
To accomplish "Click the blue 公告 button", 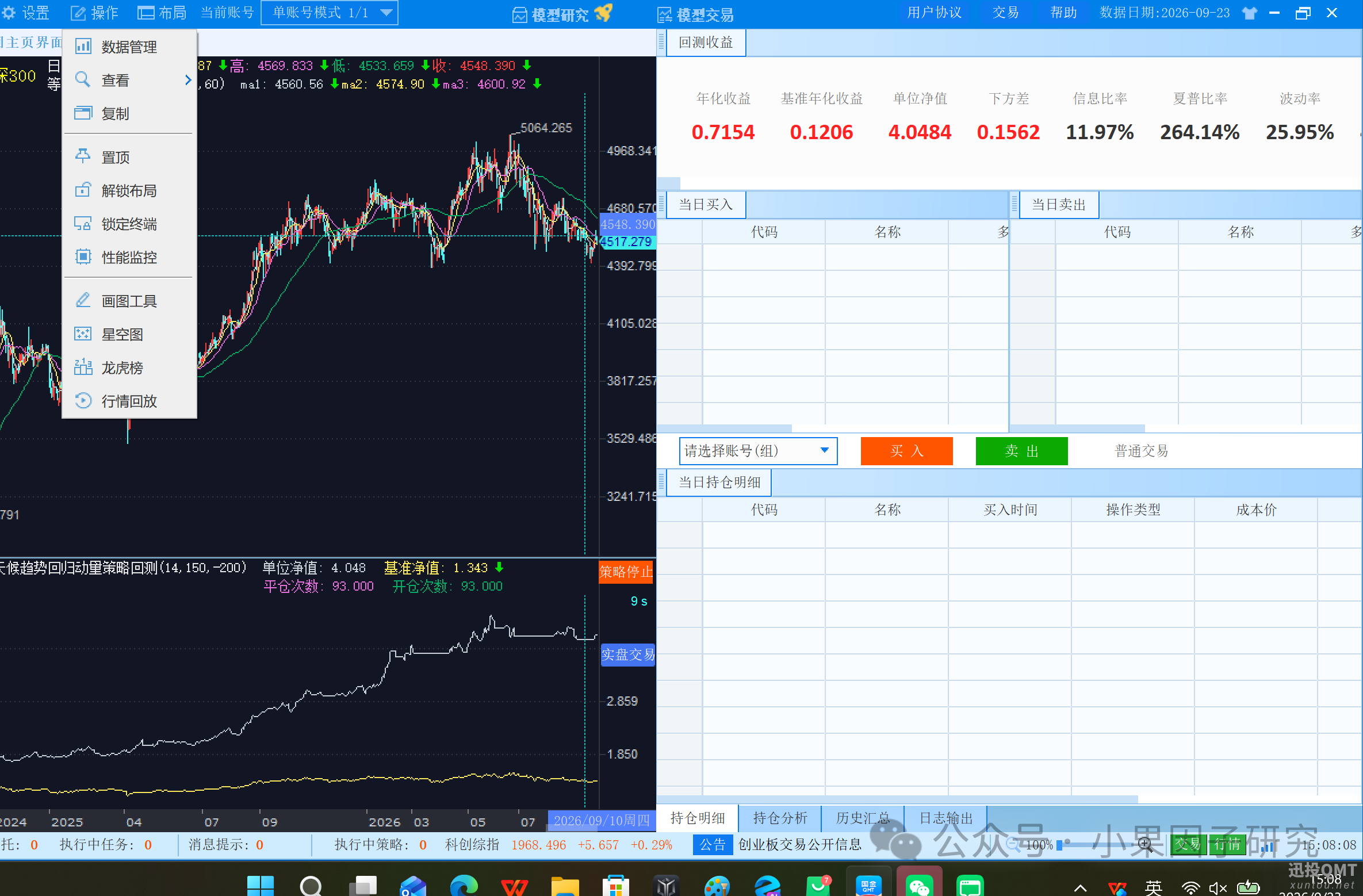I will (713, 844).
